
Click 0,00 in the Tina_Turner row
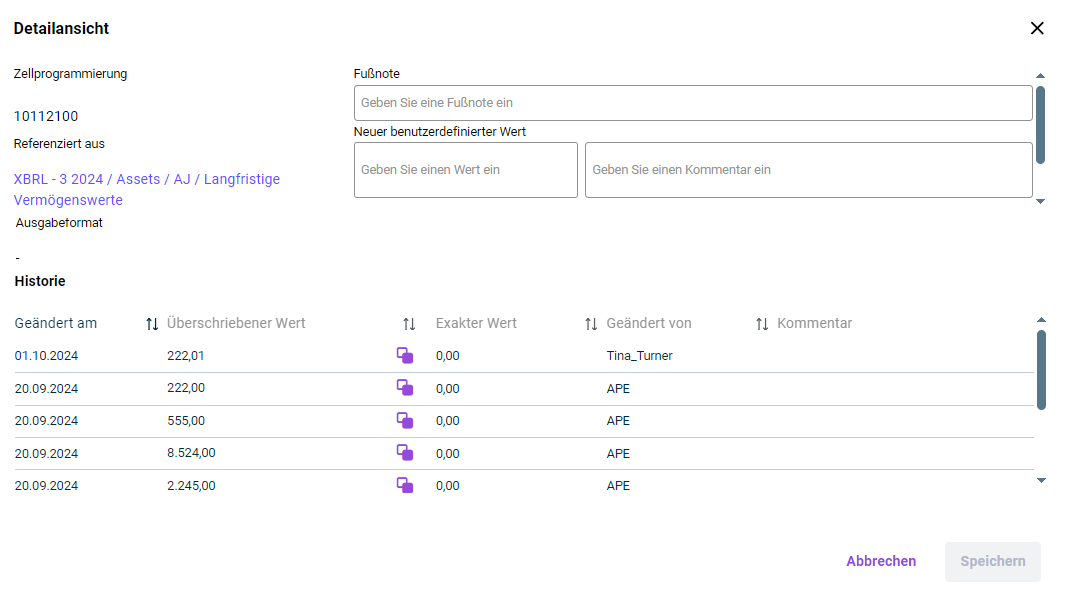click(x=448, y=356)
